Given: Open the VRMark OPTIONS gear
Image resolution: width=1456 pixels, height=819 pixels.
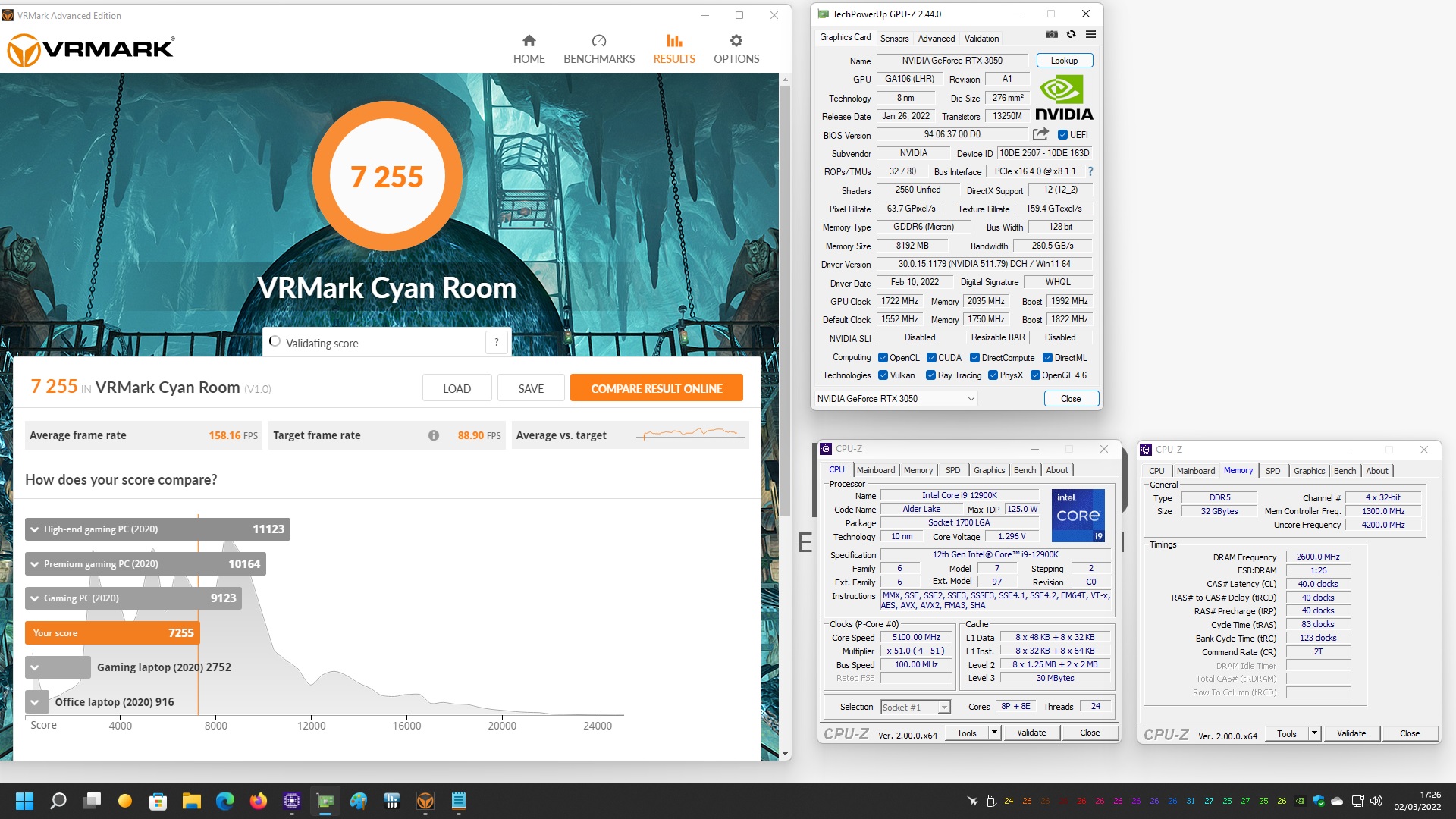Looking at the screenshot, I should 736,49.
